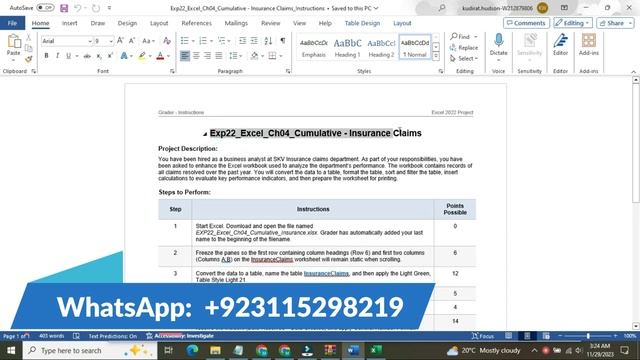The height and width of the screenshot is (360, 640).
Task: Switch to the Draw tab
Action: (98, 23)
